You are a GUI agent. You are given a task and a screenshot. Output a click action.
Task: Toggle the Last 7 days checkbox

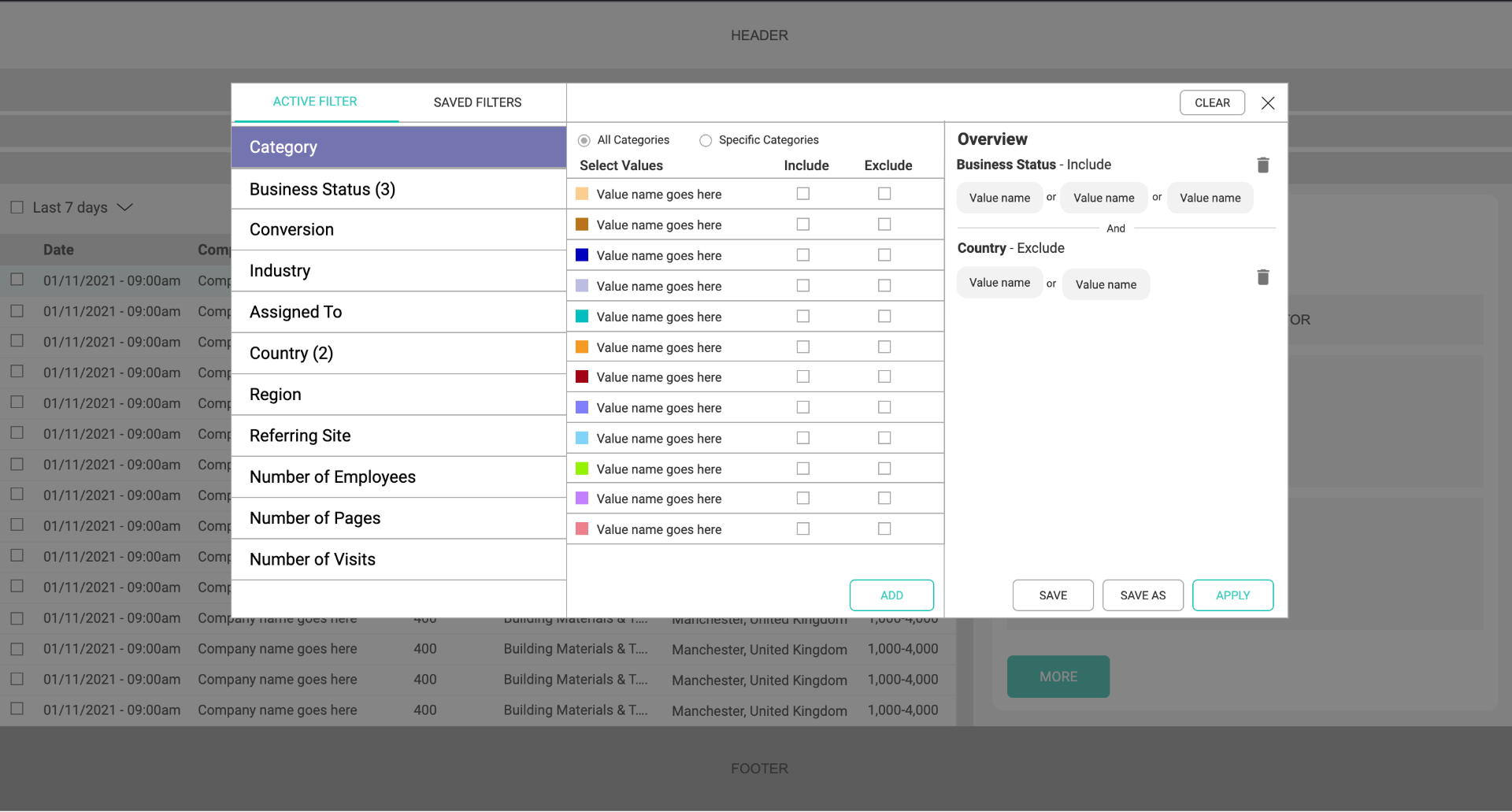[17, 208]
